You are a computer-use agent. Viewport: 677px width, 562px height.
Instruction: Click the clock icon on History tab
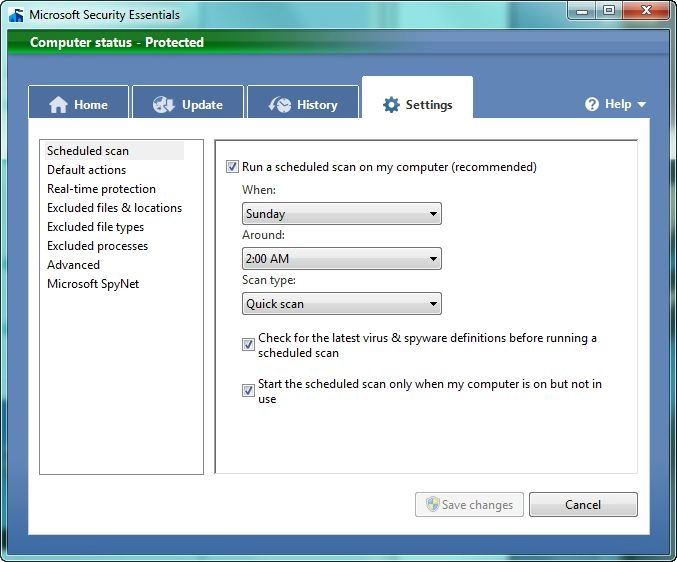point(280,104)
